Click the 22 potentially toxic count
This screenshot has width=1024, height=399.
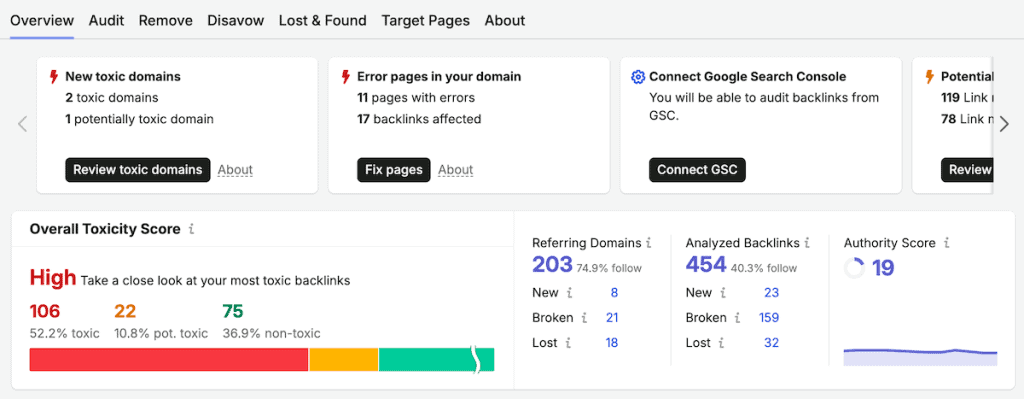pyautogui.click(x=125, y=311)
